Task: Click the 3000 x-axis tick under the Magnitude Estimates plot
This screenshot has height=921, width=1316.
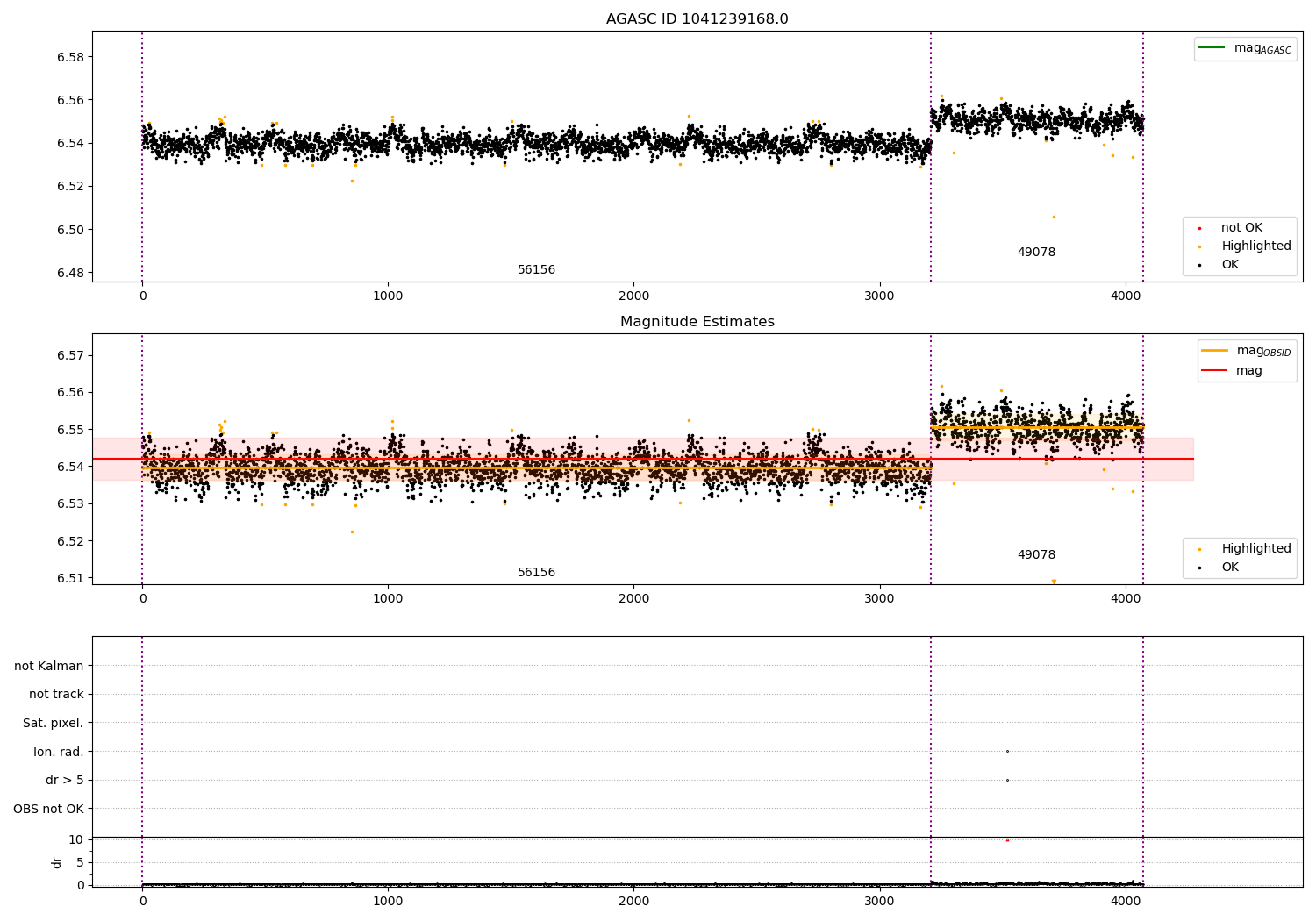Action: coord(880,599)
